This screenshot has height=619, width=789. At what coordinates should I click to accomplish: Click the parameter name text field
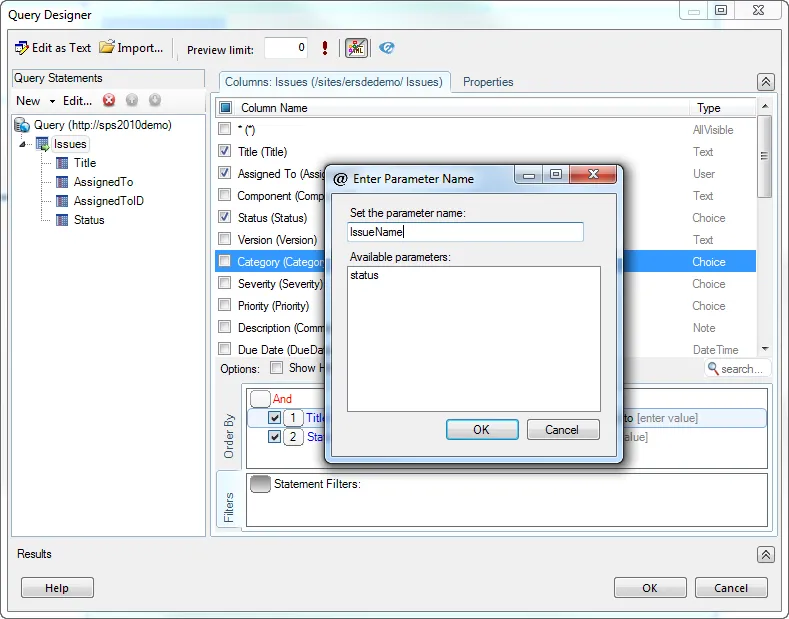465,232
